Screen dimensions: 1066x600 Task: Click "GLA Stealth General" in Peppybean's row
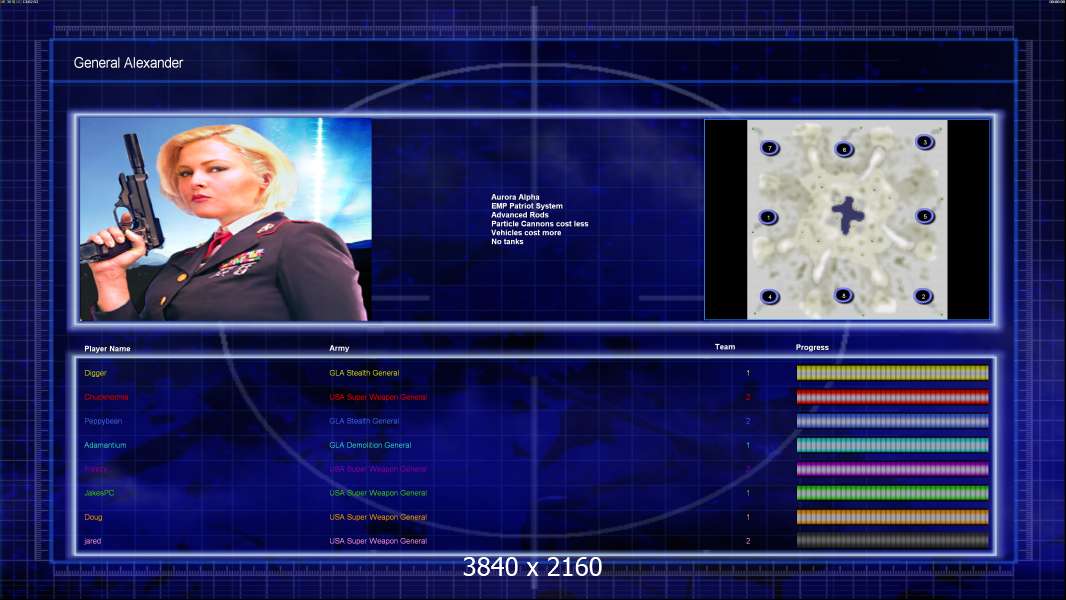click(x=364, y=421)
